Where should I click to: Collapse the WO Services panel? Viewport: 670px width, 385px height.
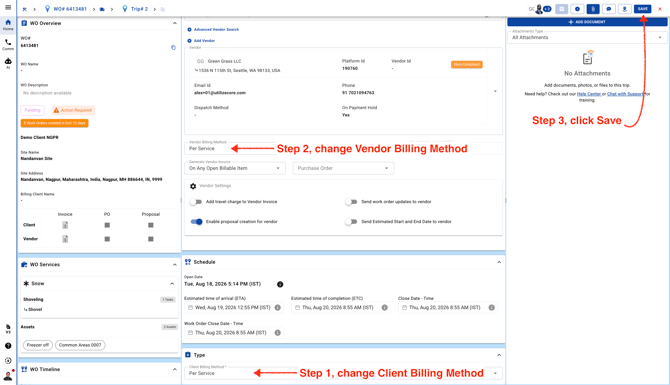[175, 265]
